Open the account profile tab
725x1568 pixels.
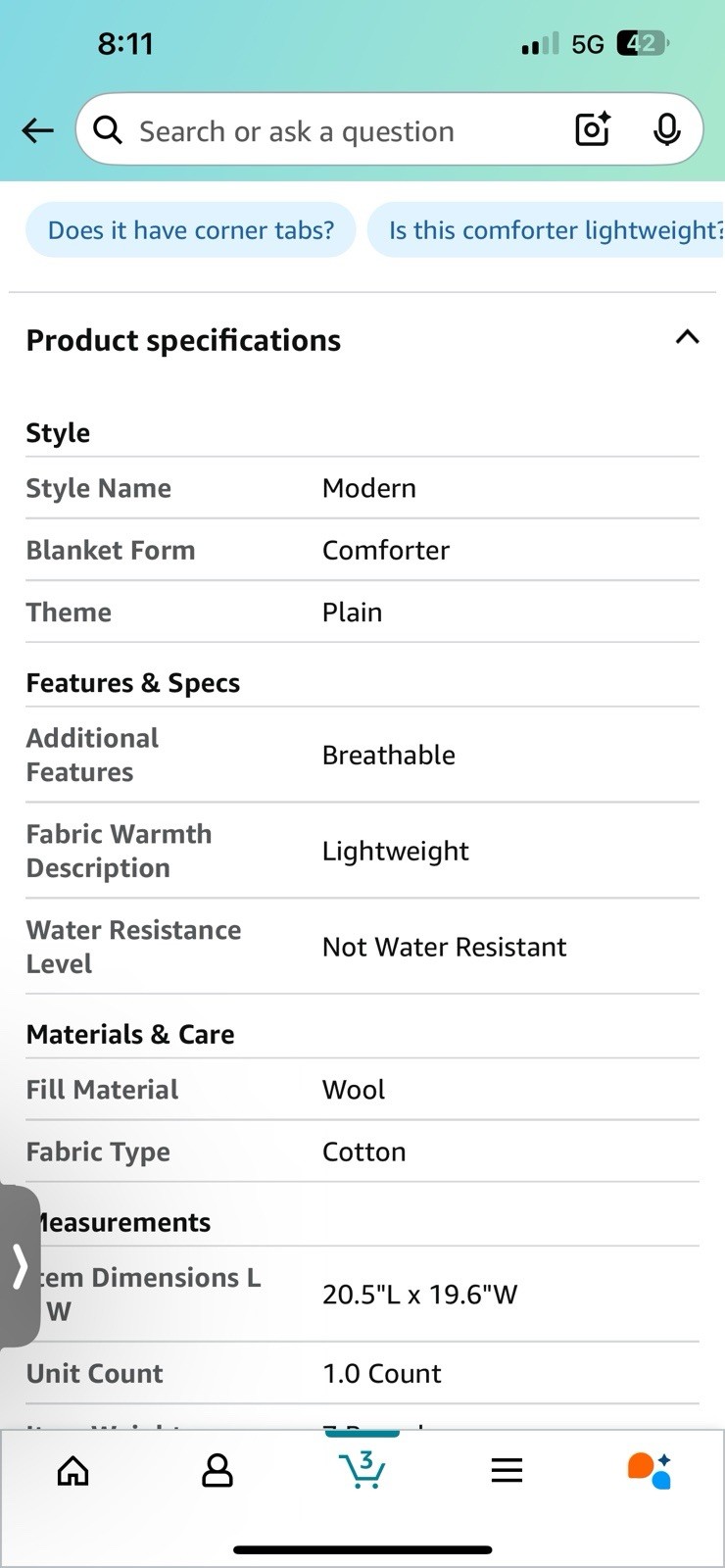coord(217,1470)
